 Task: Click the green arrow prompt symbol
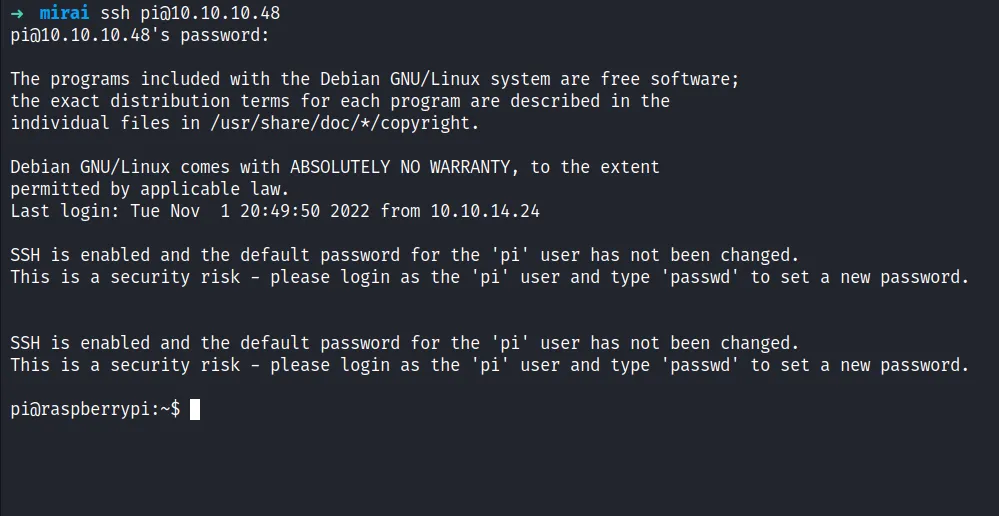pos(17,14)
